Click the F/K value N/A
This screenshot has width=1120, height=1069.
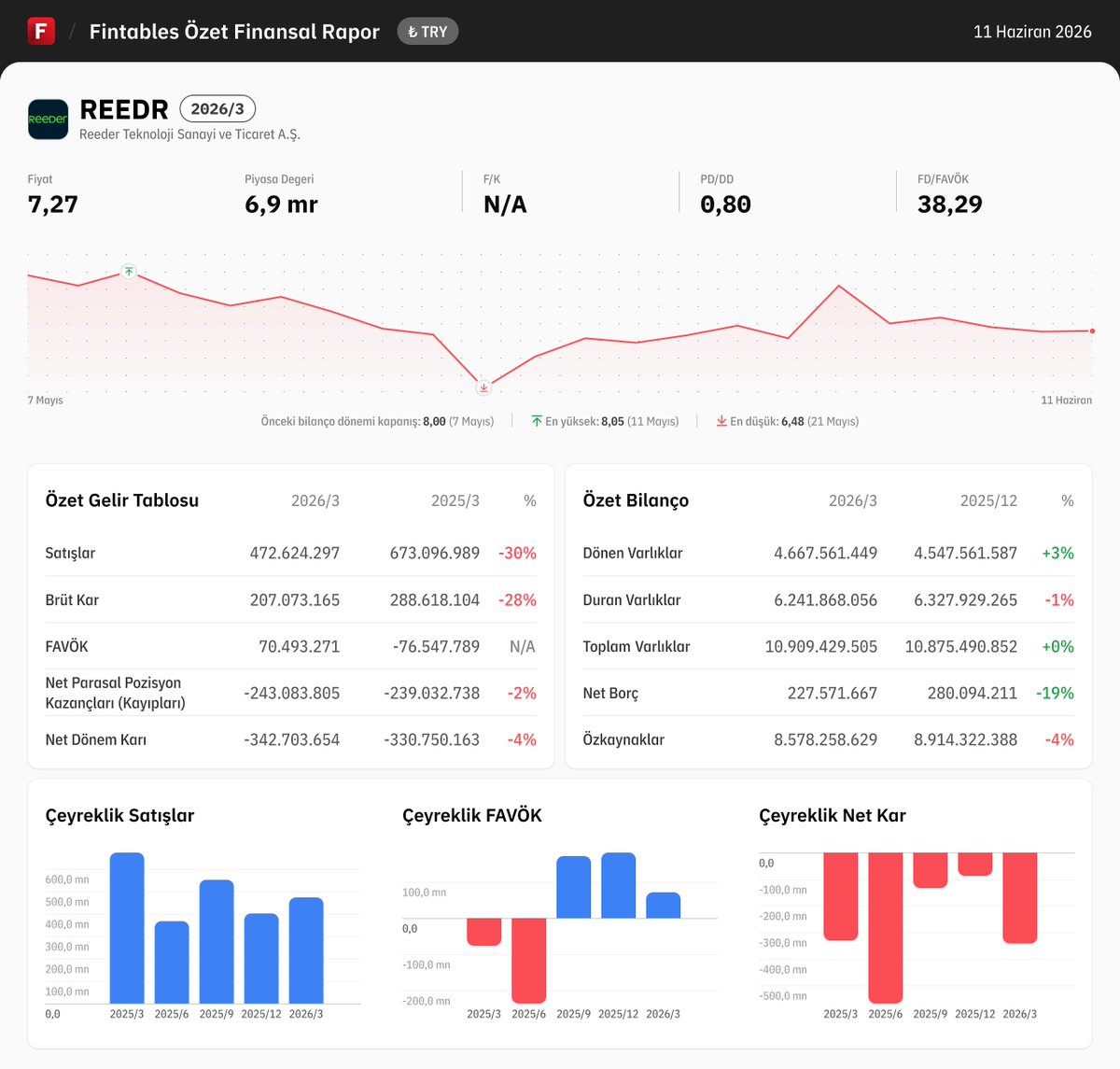tap(505, 204)
